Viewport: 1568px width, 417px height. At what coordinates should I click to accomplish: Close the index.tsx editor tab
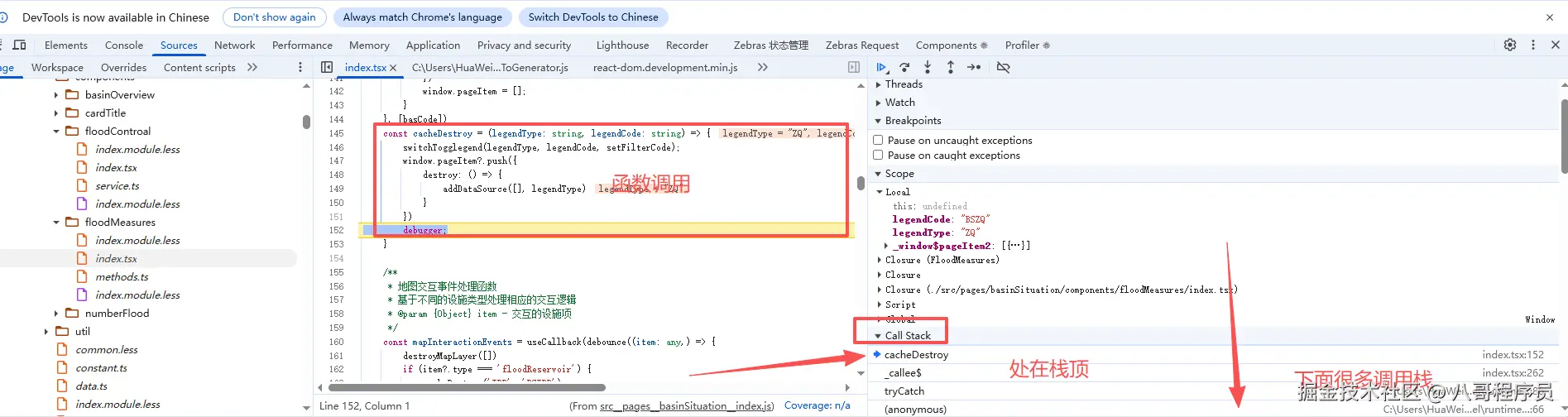[393, 68]
